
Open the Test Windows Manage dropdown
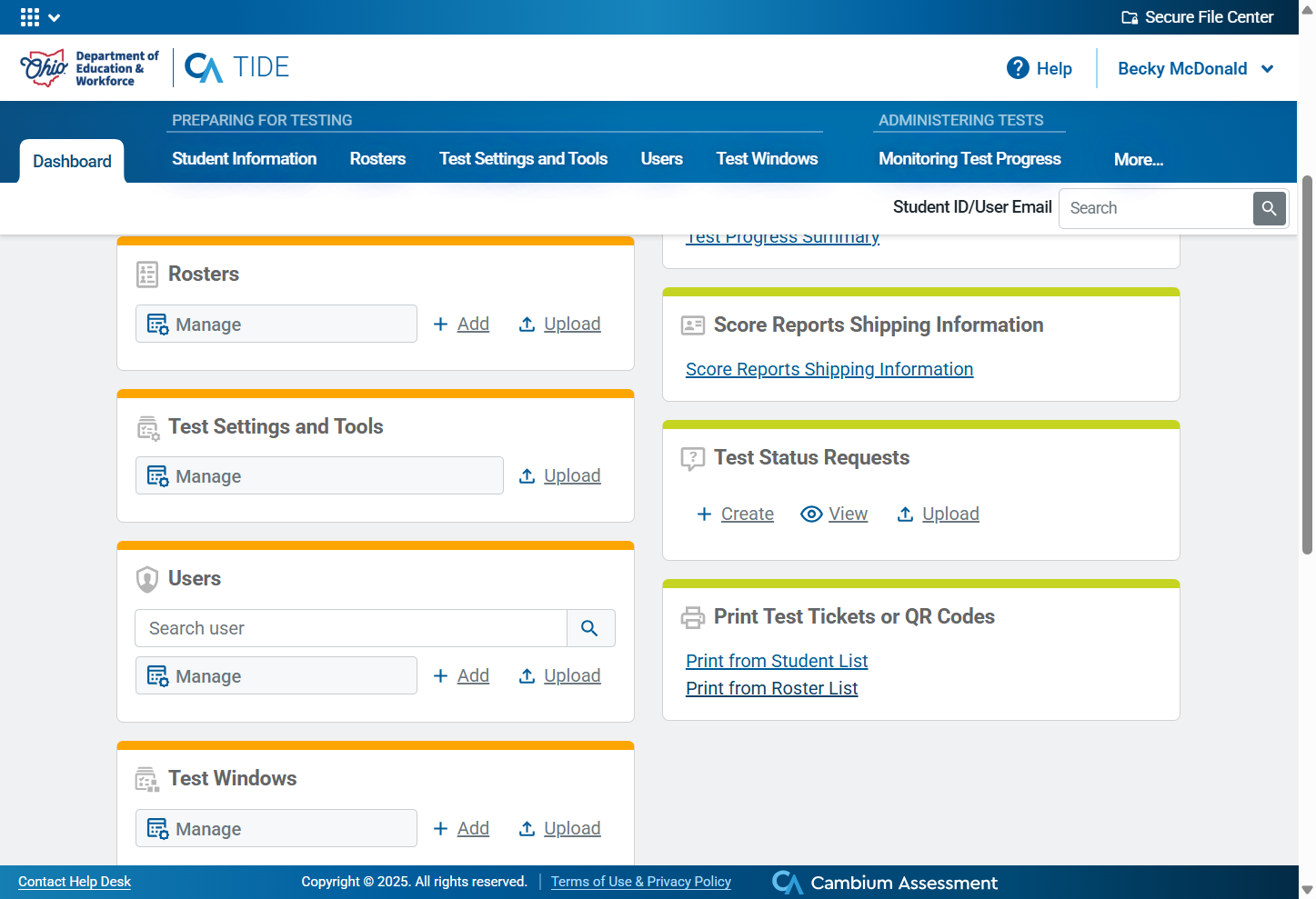276,828
